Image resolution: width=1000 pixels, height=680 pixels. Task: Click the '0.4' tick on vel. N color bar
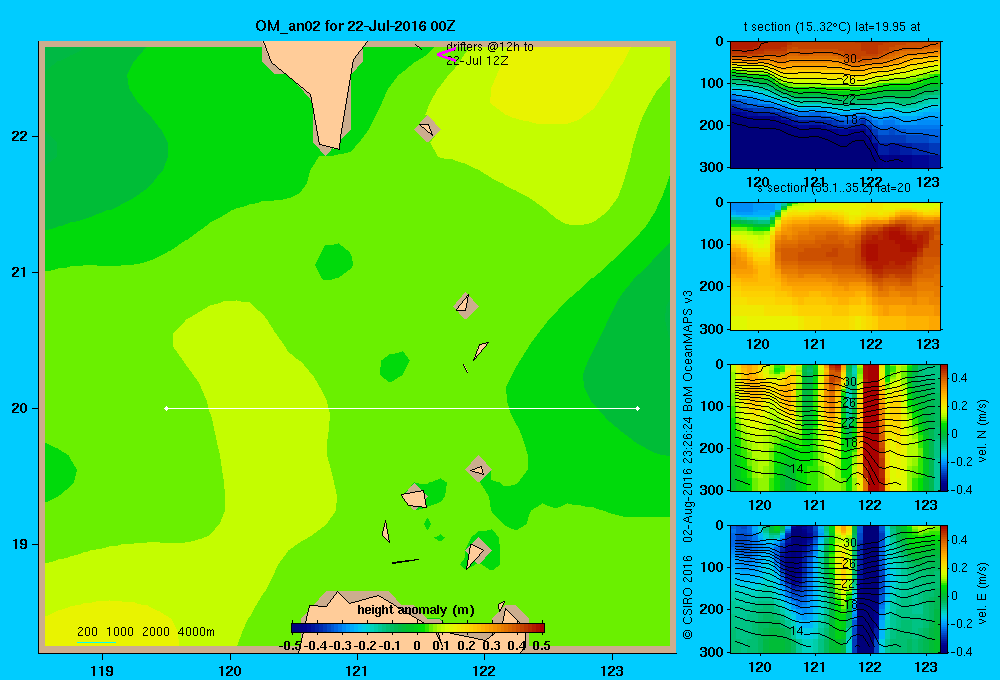point(959,378)
